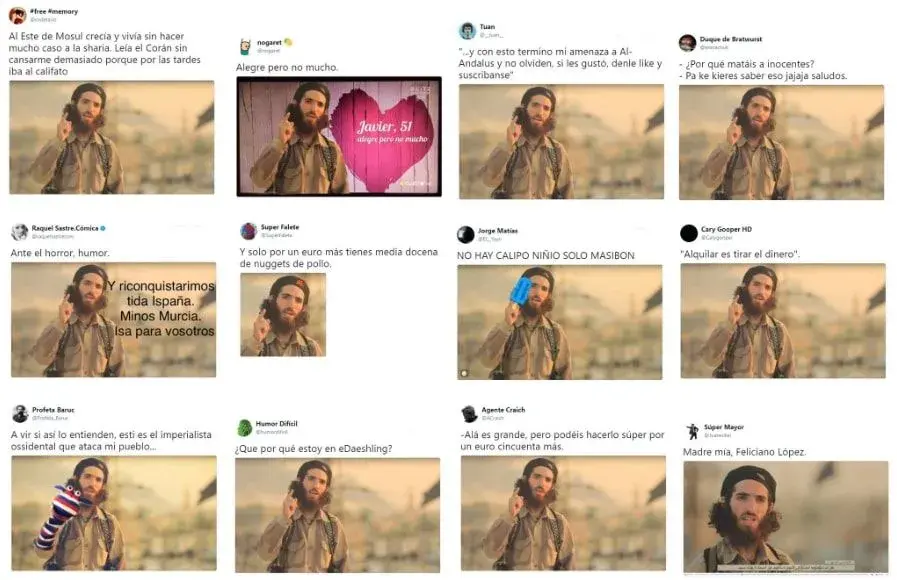This screenshot has width=897, height=580.
Task: Open image with 'Minos Murcia' caption text
Action: pos(113,320)
